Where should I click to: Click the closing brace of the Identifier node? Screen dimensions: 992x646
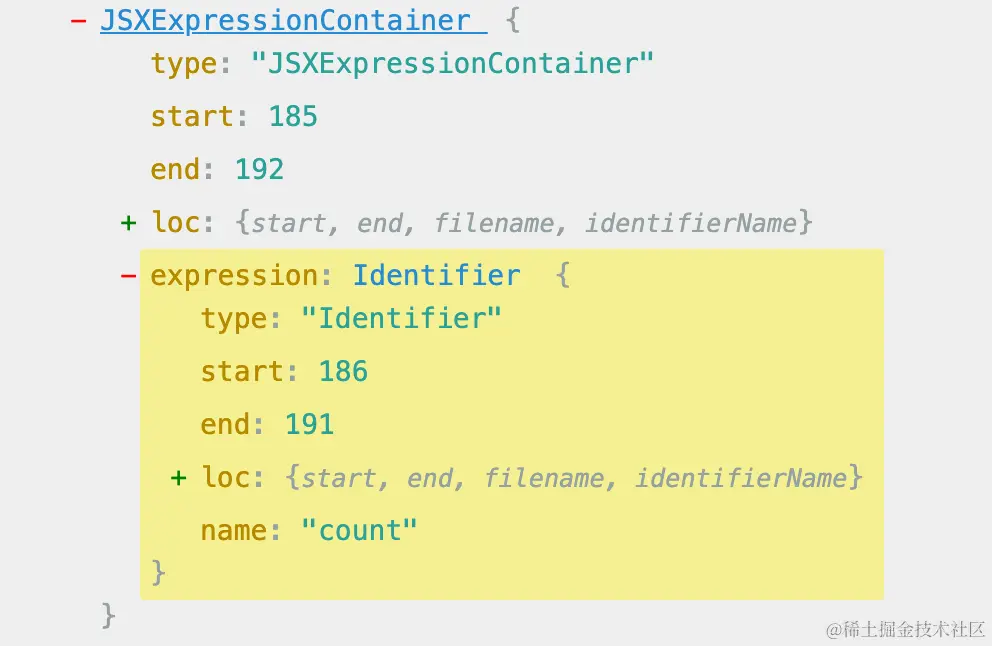(x=158, y=573)
